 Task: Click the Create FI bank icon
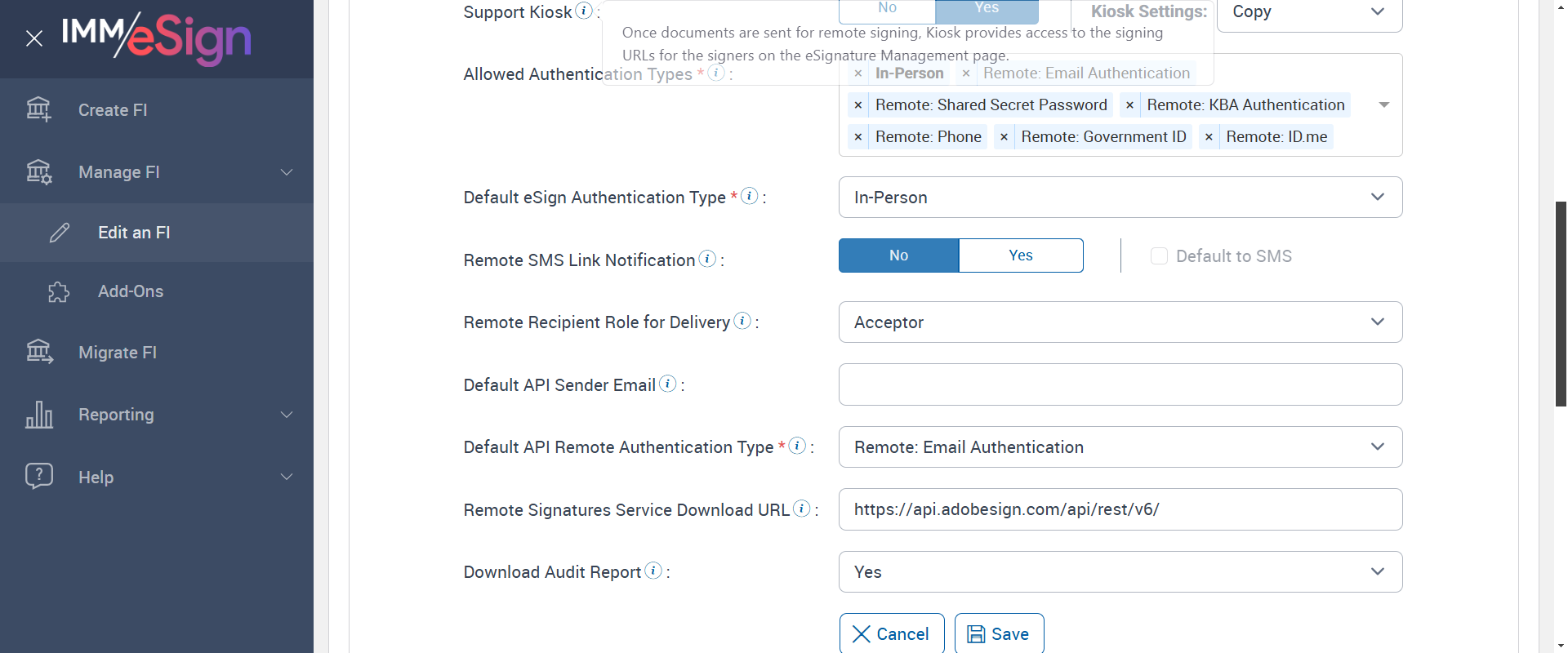[38, 109]
